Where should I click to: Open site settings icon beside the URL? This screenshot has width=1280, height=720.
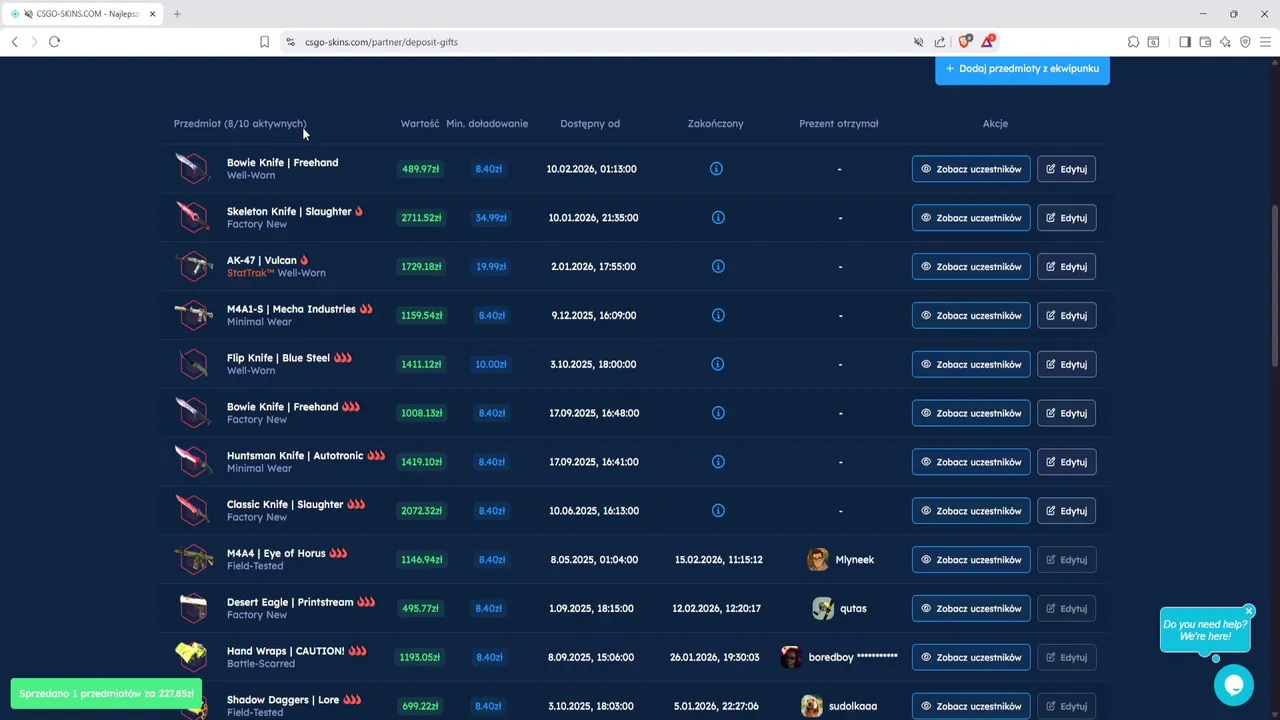(290, 42)
